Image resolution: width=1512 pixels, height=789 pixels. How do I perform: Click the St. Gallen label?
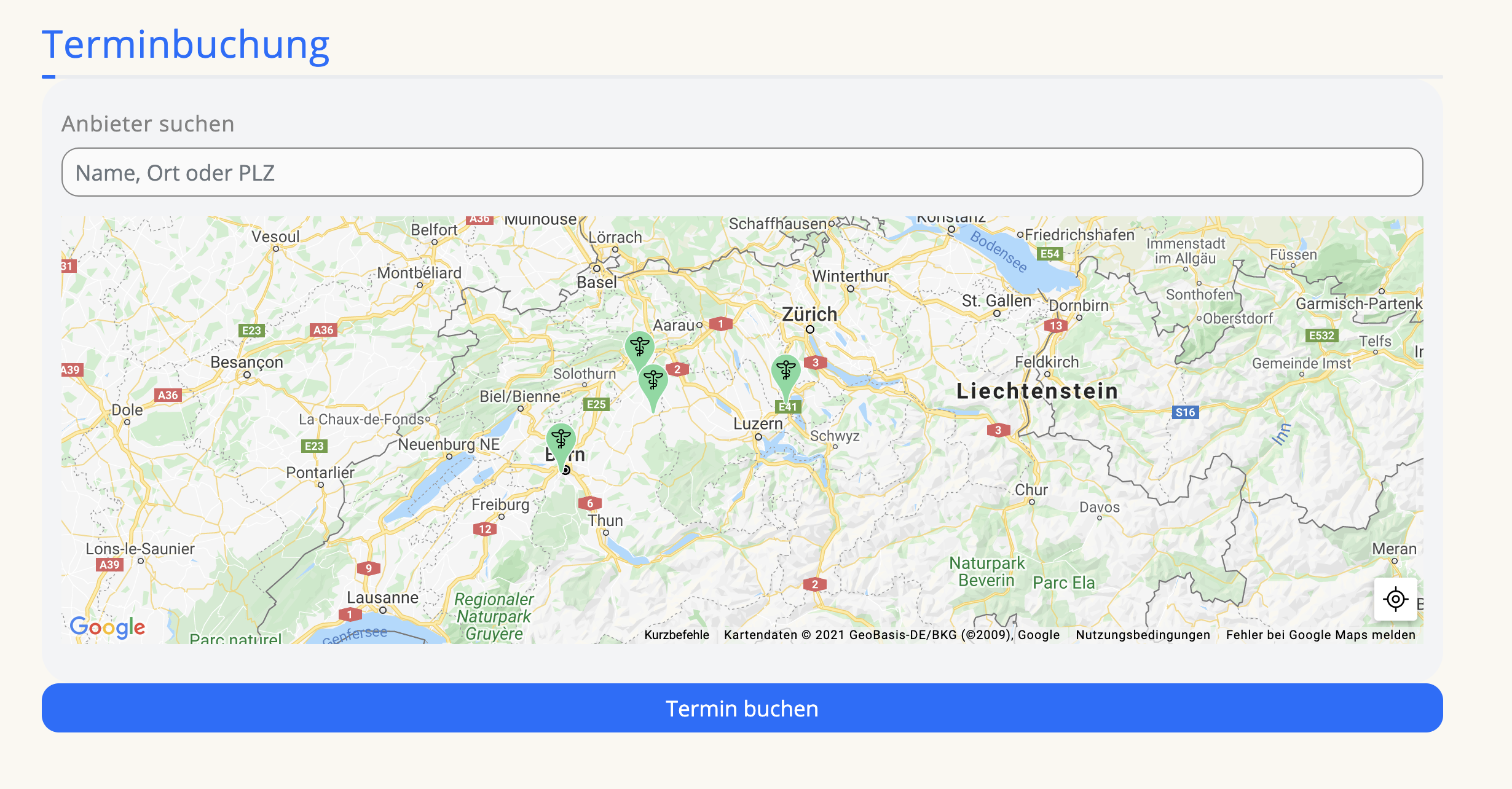(996, 300)
